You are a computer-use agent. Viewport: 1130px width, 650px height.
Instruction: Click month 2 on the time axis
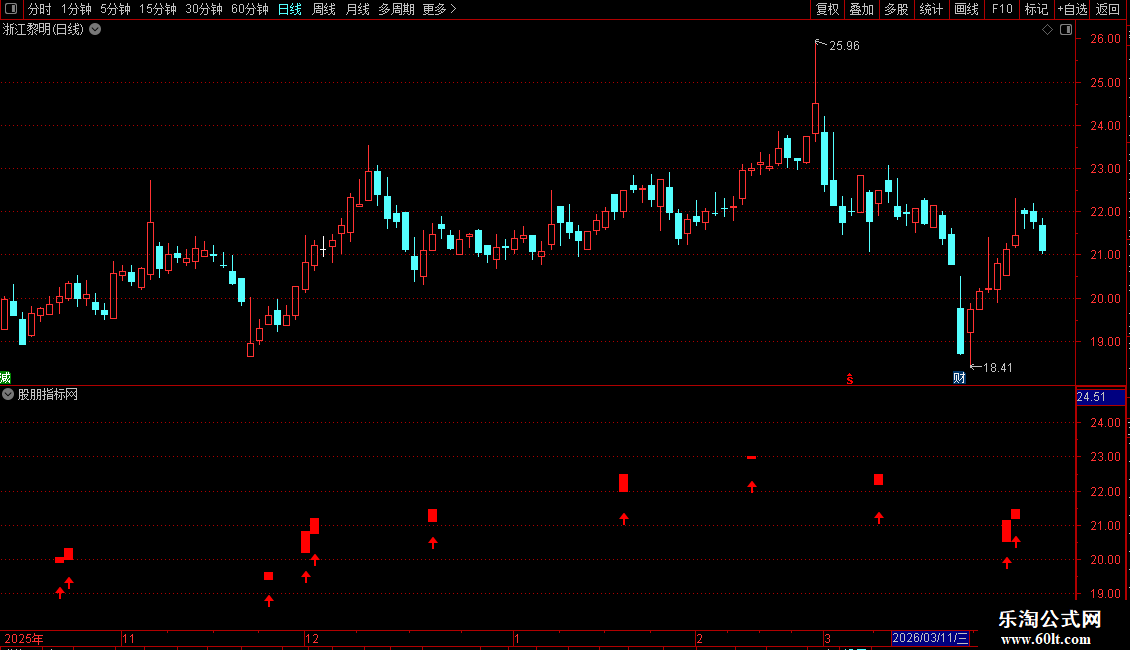click(x=699, y=638)
